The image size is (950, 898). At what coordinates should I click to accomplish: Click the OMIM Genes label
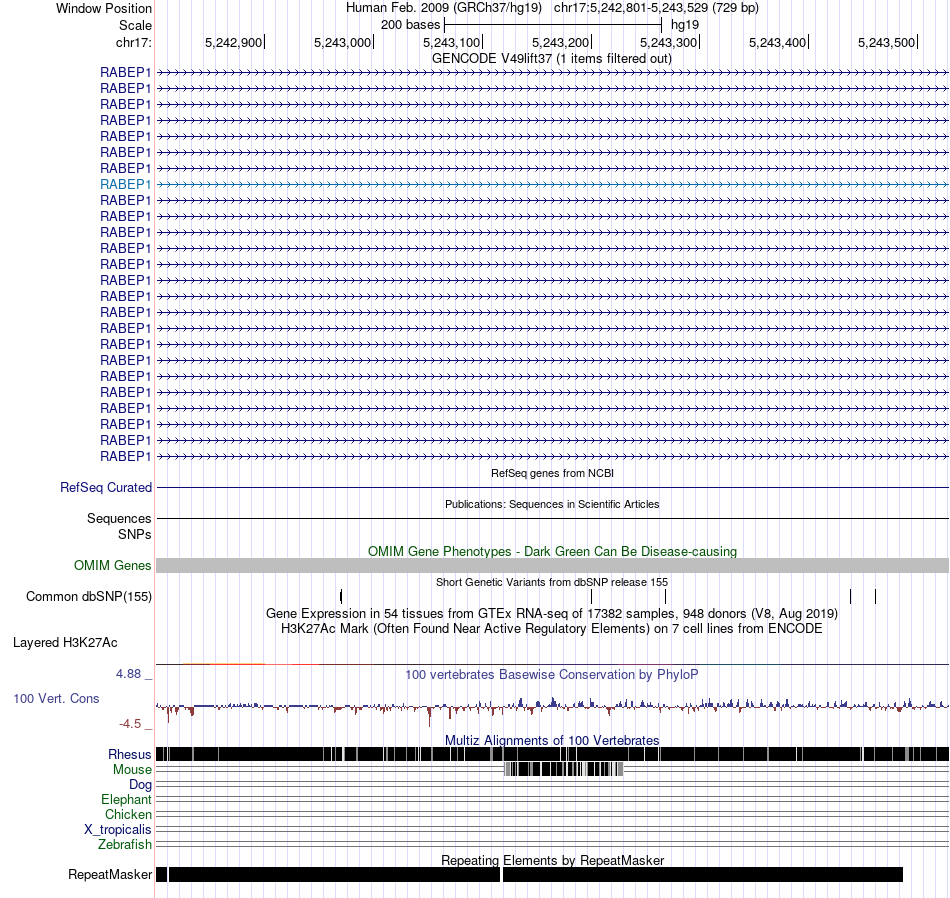pyautogui.click(x=113, y=565)
